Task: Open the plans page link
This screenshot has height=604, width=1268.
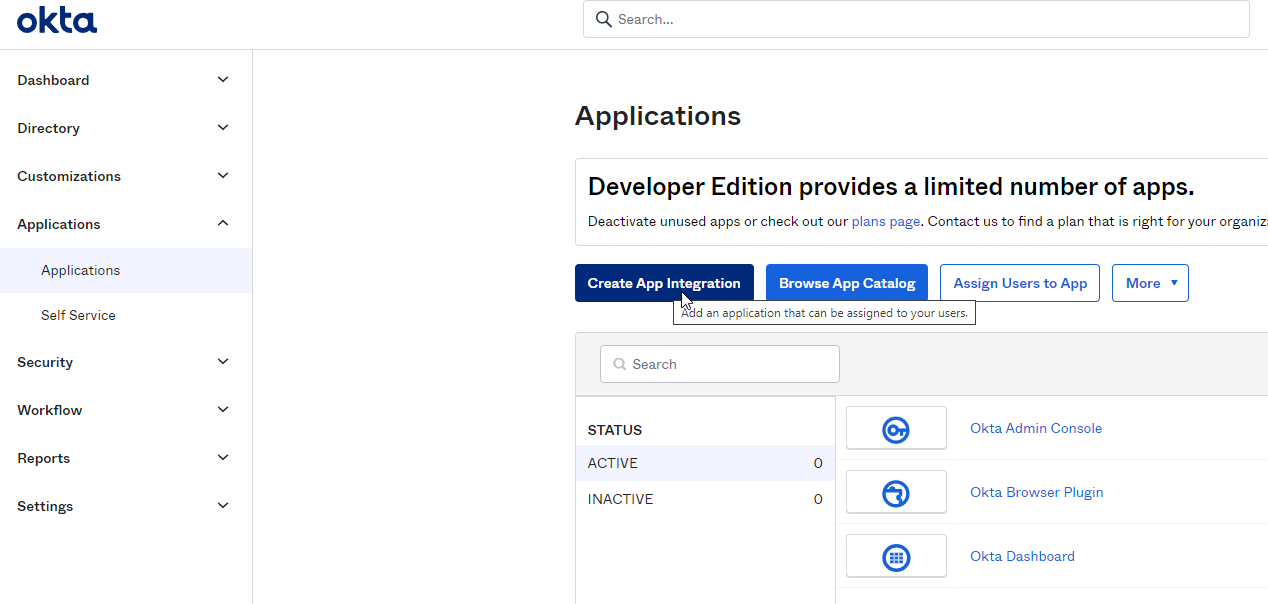Action: [885, 221]
